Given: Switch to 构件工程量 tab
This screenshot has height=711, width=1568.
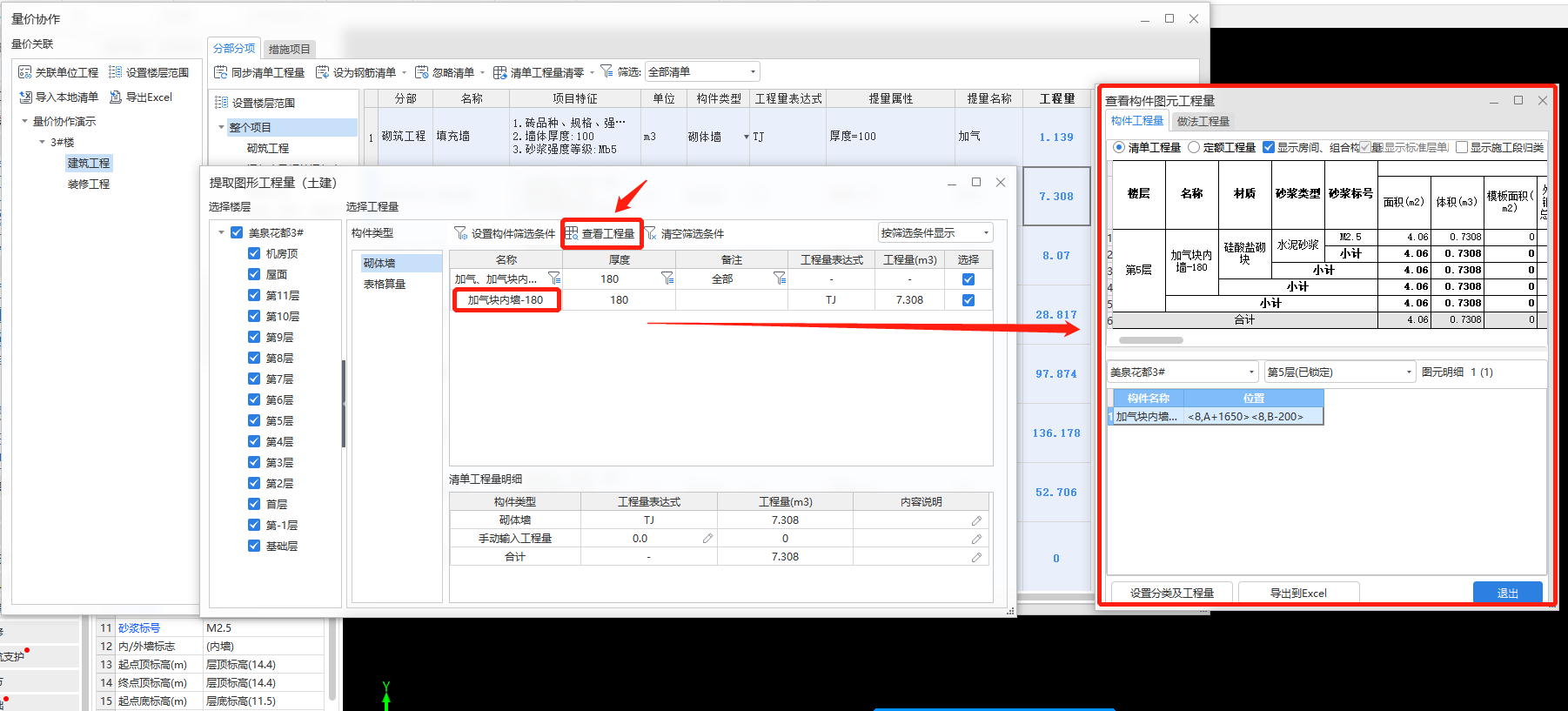Looking at the screenshot, I should (x=1136, y=121).
